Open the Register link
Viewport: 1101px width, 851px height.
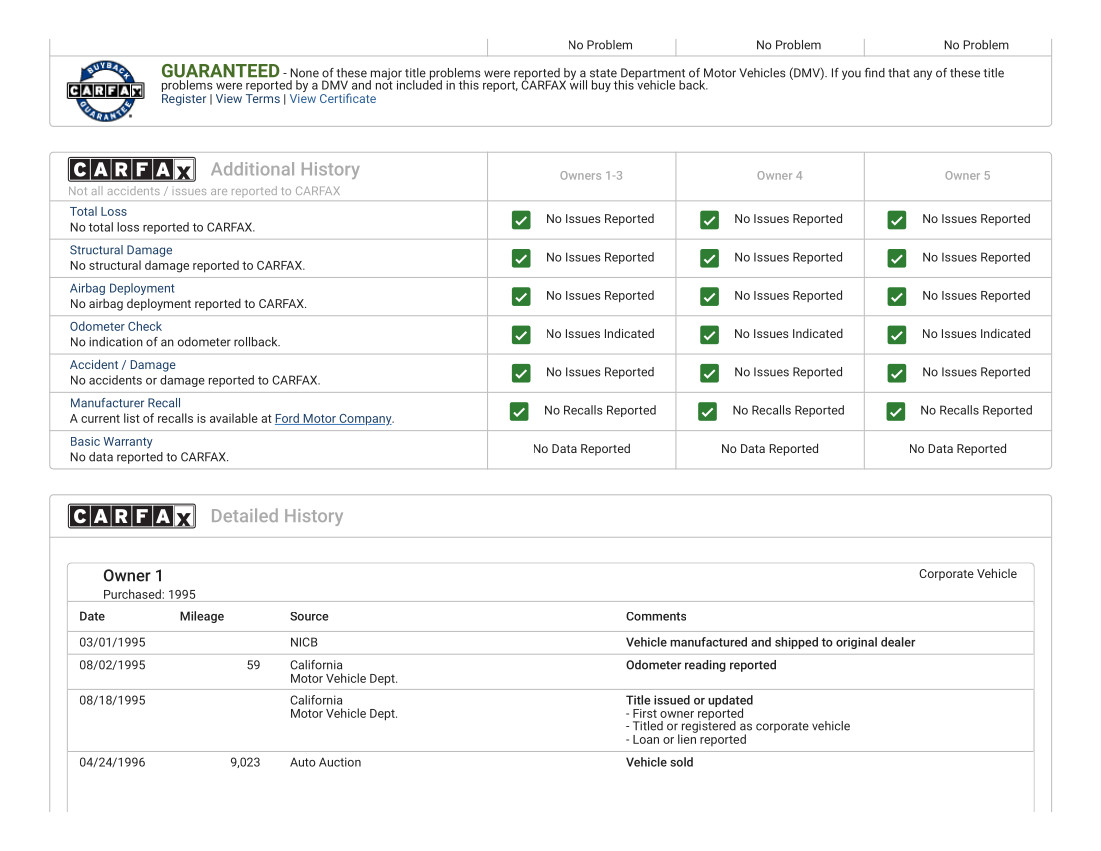[x=183, y=99]
